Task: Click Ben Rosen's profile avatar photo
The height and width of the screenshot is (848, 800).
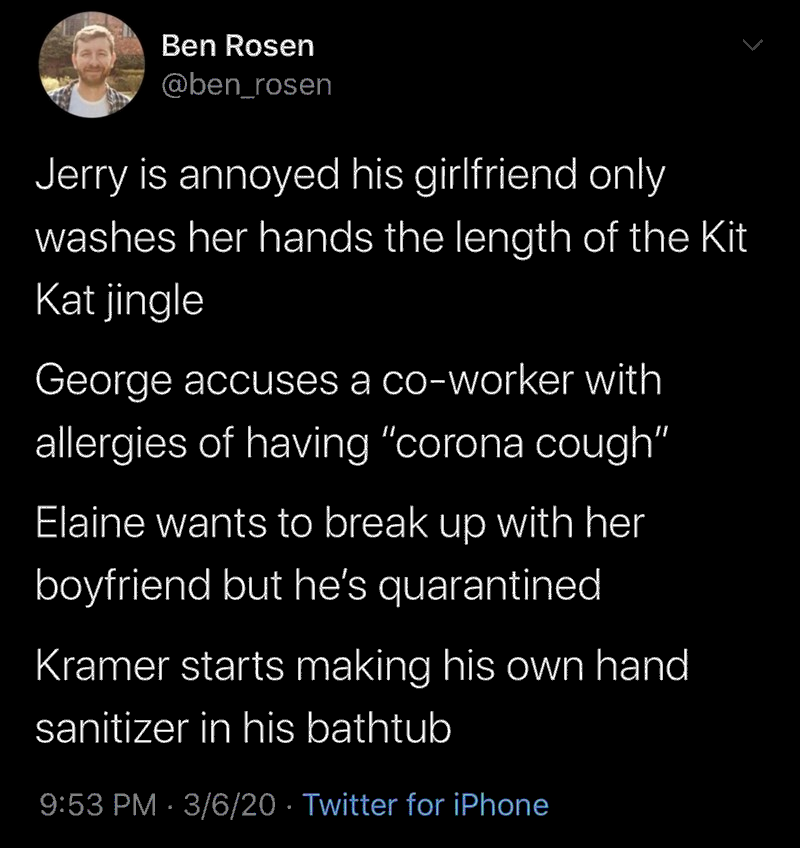Action: tap(85, 65)
